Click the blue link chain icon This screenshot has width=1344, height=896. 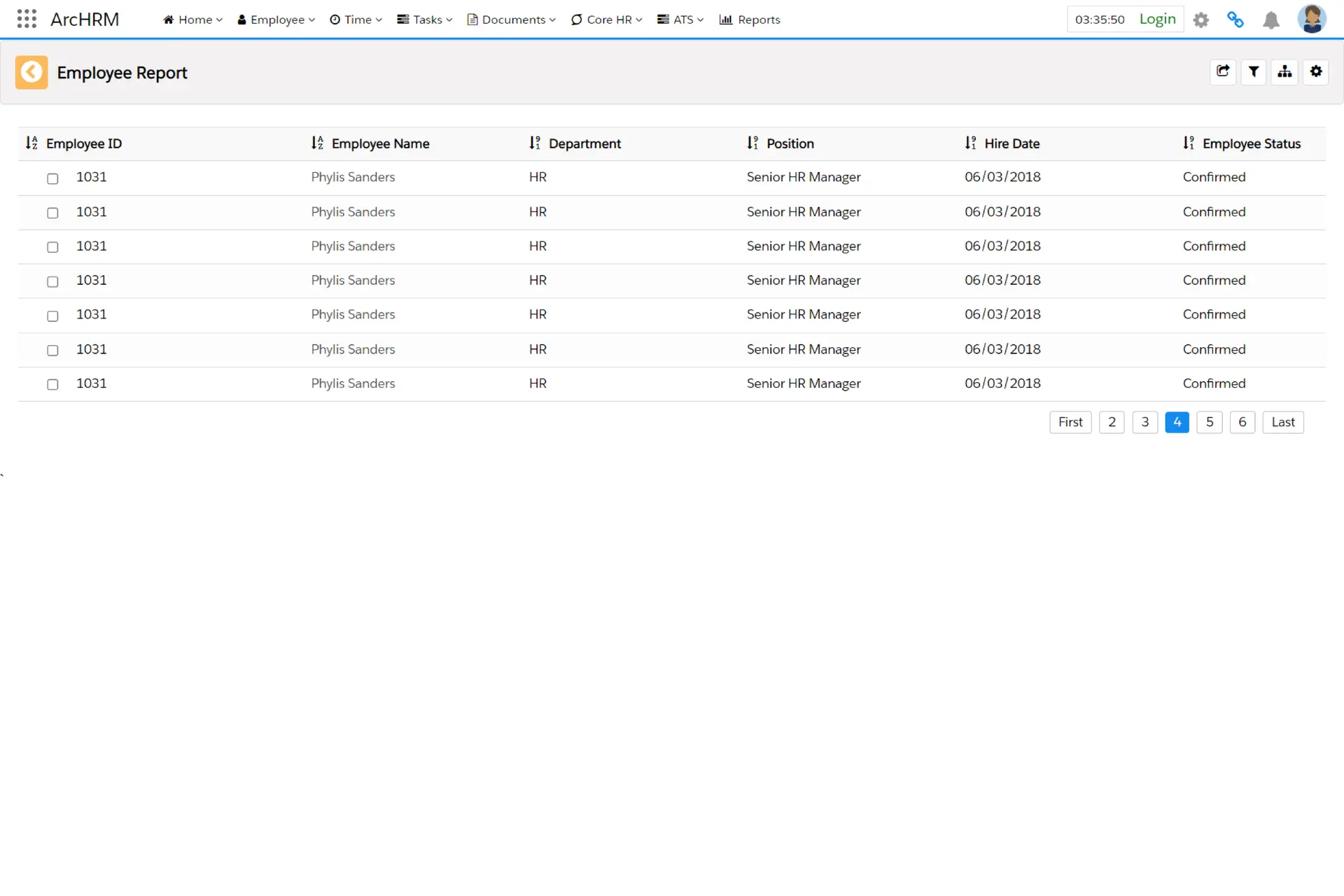1235,20
